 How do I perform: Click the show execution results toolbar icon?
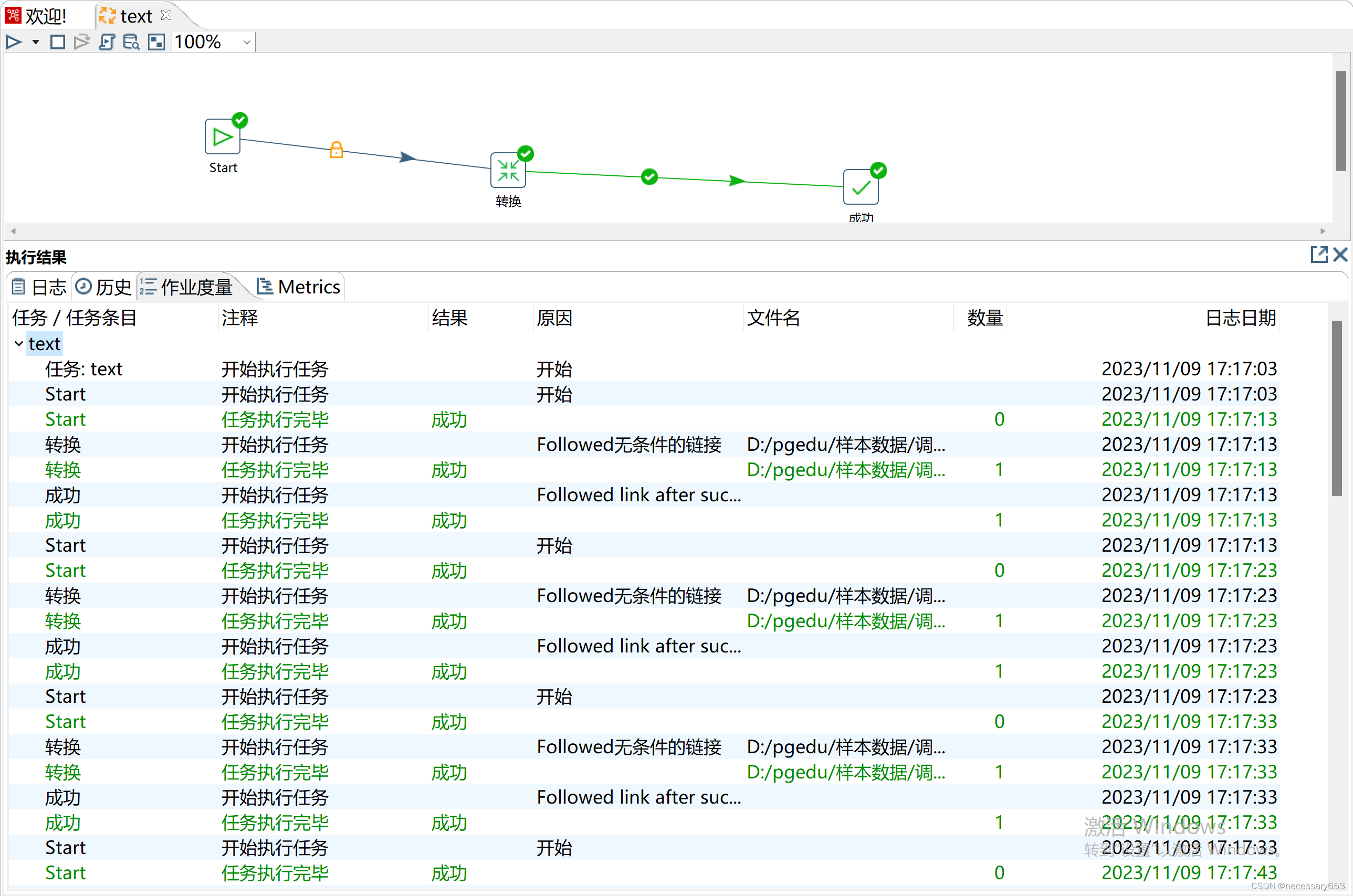click(155, 41)
